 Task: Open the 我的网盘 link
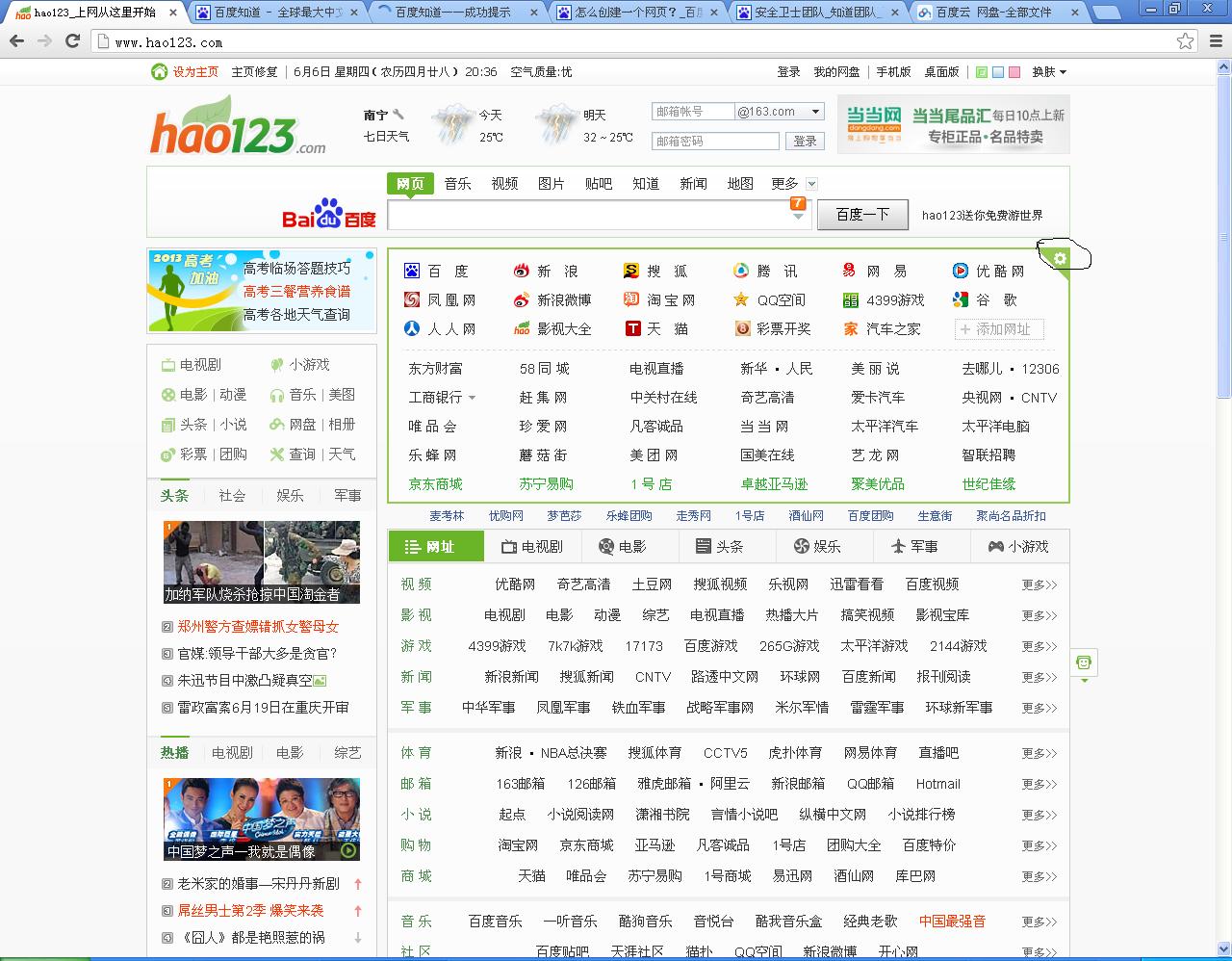tap(836, 72)
